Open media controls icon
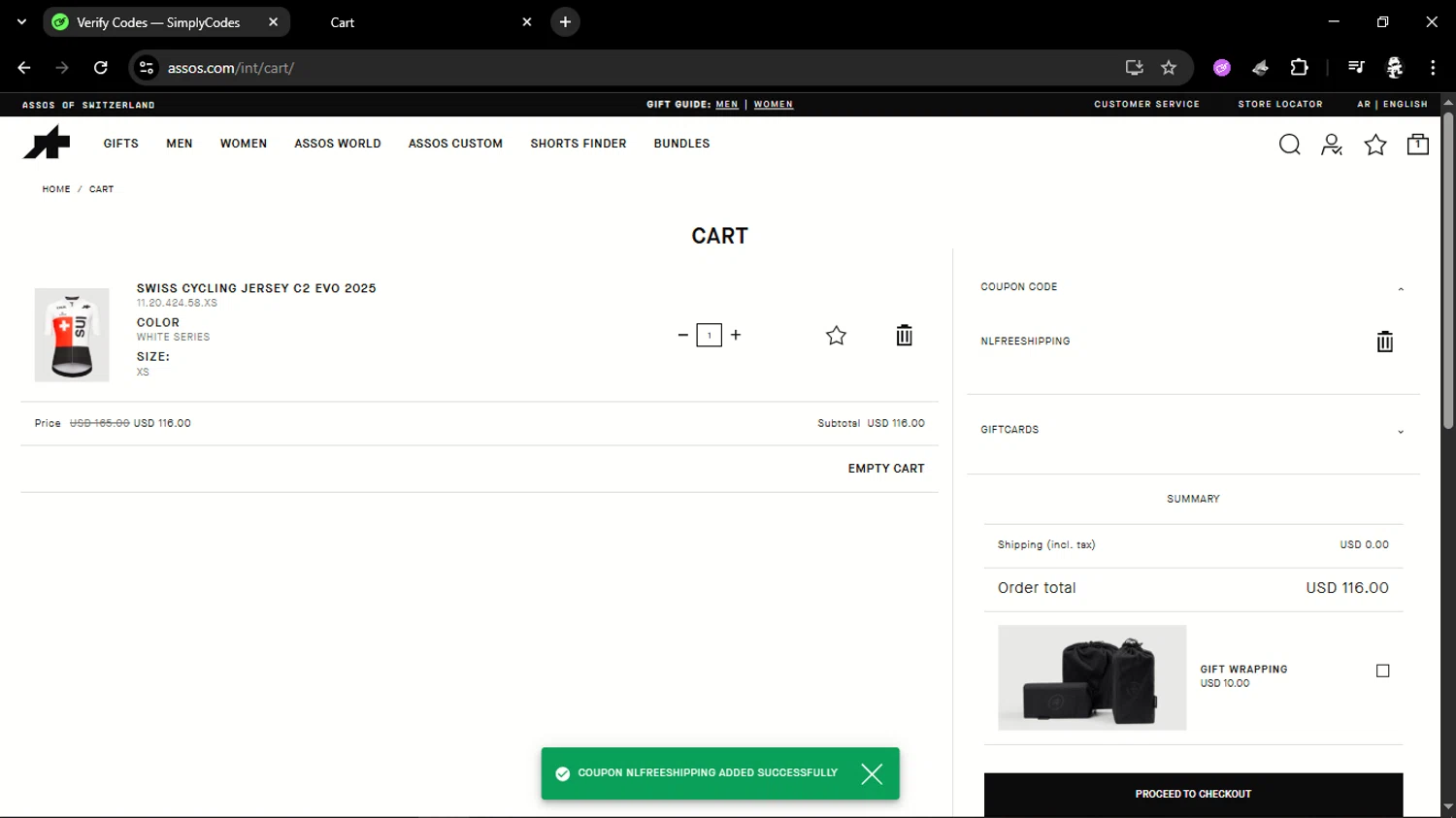 point(1356,67)
